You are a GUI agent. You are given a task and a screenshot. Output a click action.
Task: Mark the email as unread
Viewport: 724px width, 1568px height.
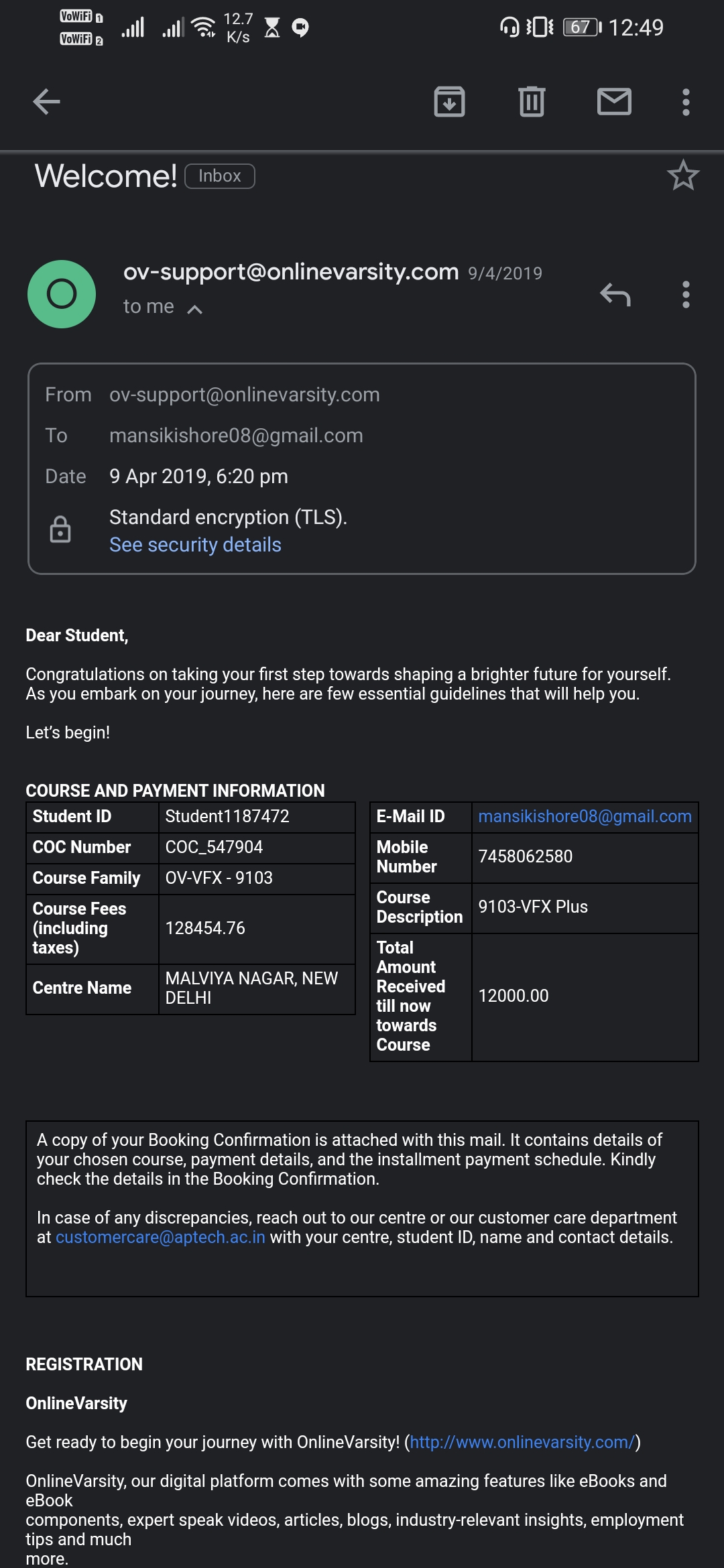[x=614, y=102]
